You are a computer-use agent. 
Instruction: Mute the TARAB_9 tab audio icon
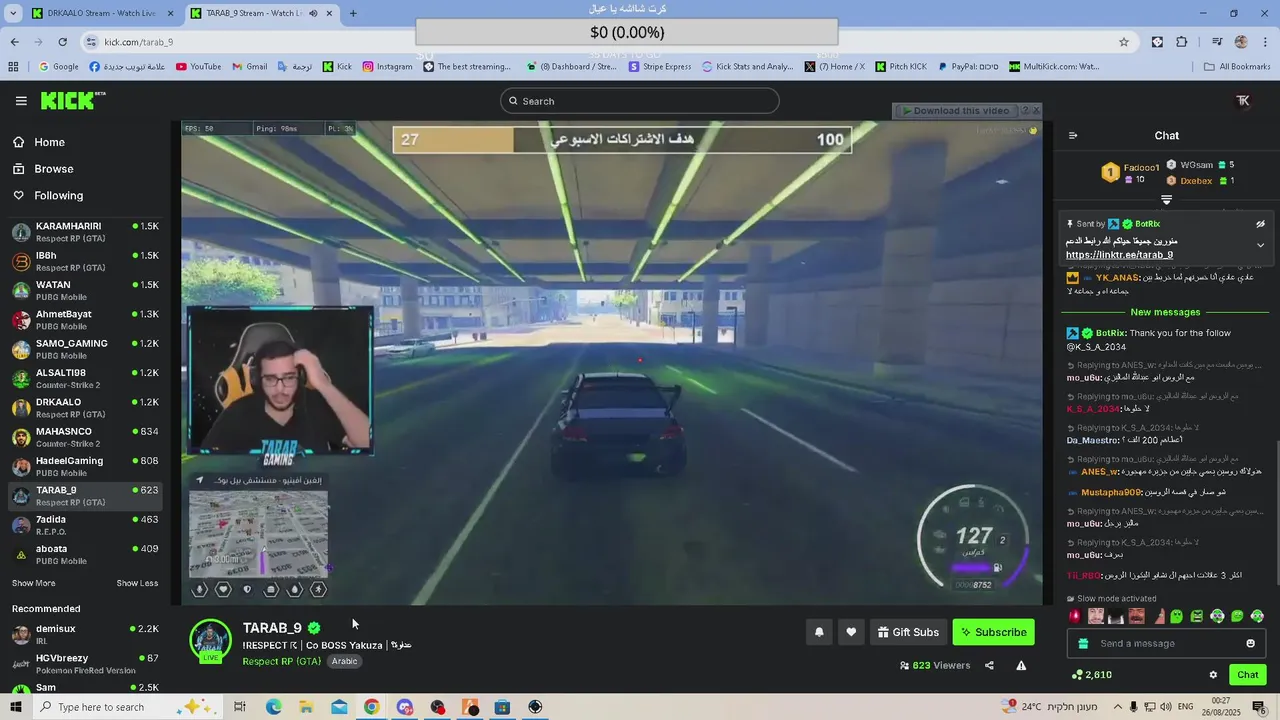pos(313,13)
